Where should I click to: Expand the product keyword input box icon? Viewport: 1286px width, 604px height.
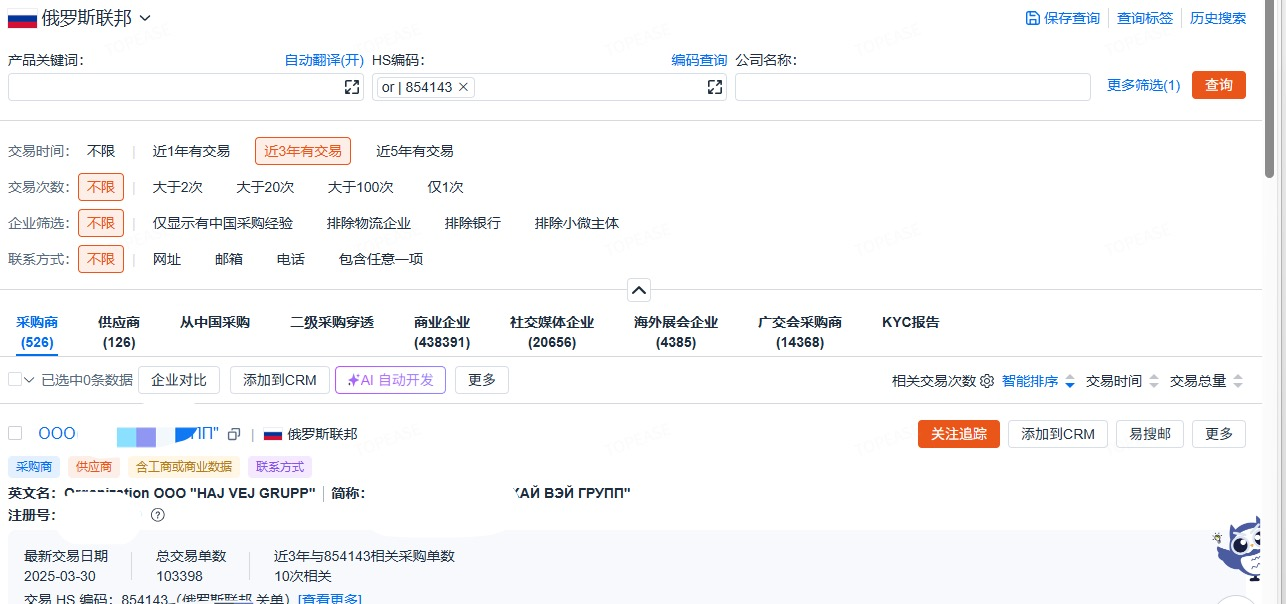point(352,87)
